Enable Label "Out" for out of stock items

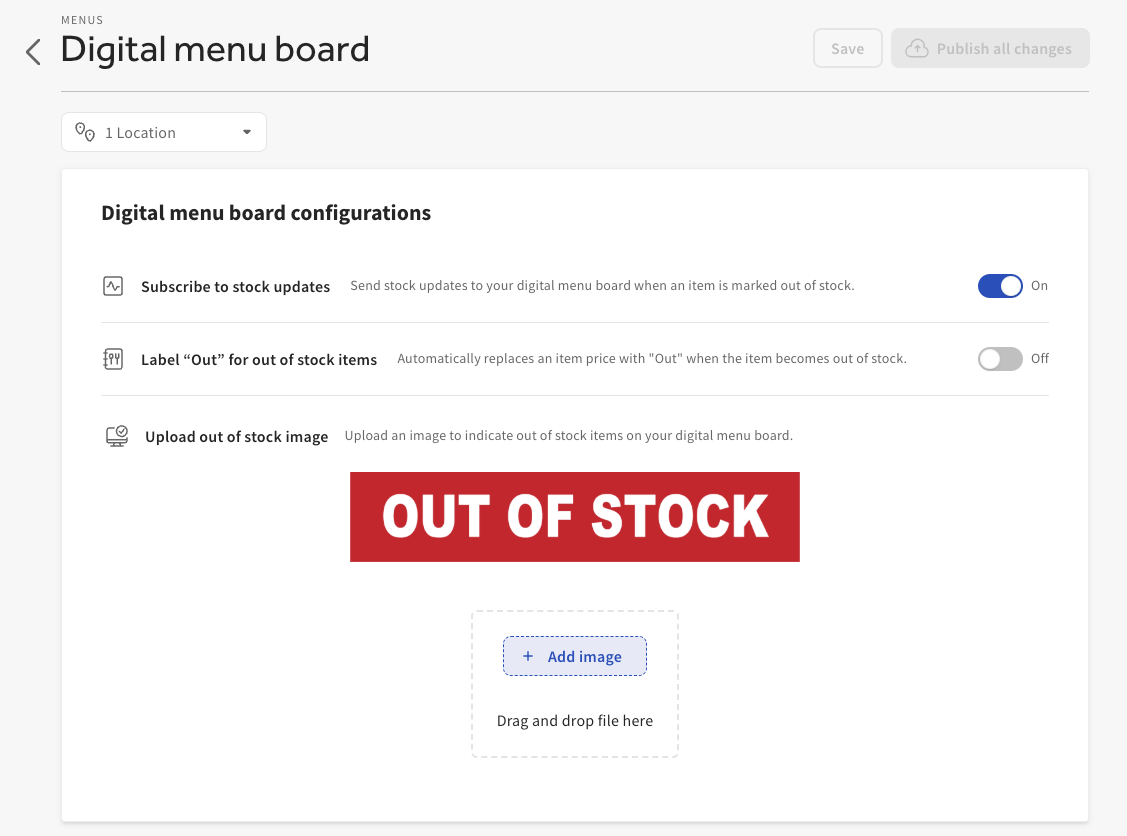pyautogui.click(x=999, y=358)
